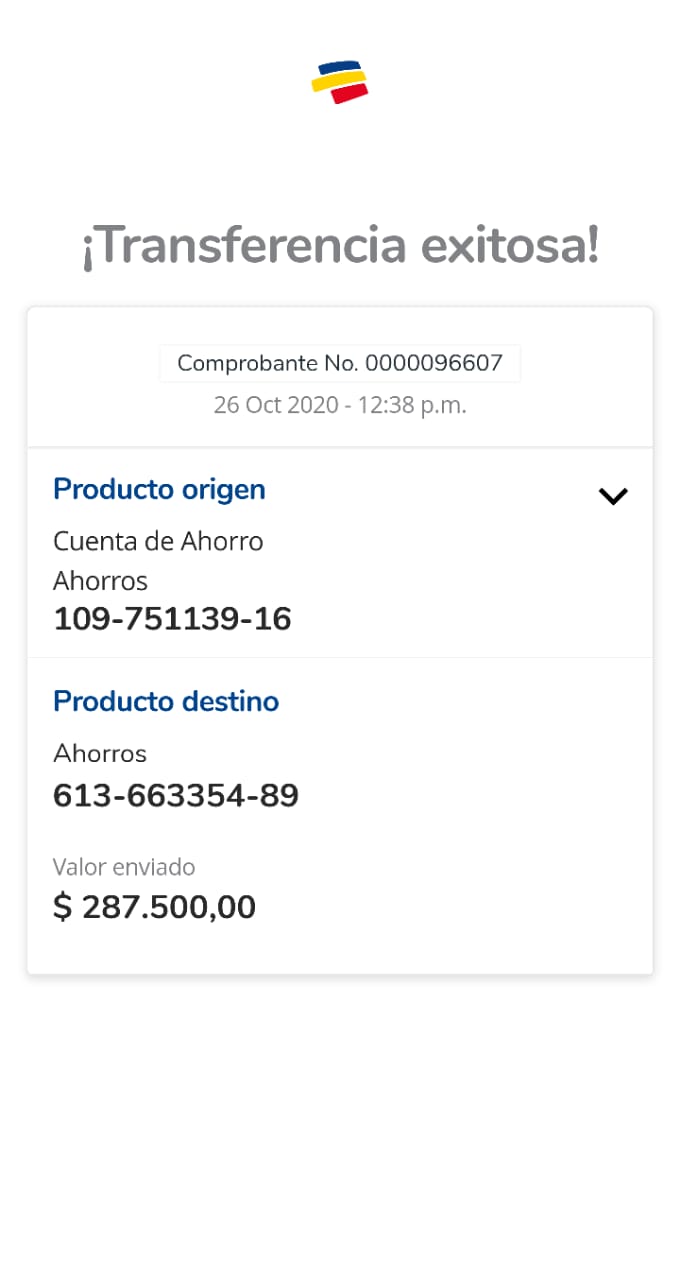Click the dollar sign of the amount
Screen dimensions: 680x1280
(63, 907)
